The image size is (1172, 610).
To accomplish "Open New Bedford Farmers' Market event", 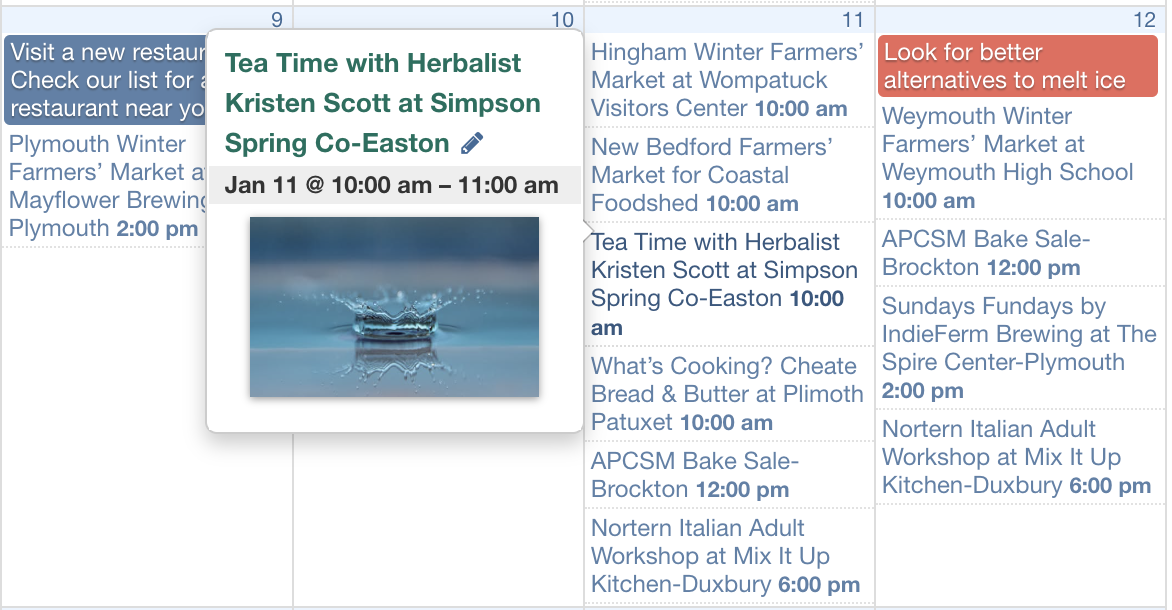I will pyautogui.click(x=711, y=175).
